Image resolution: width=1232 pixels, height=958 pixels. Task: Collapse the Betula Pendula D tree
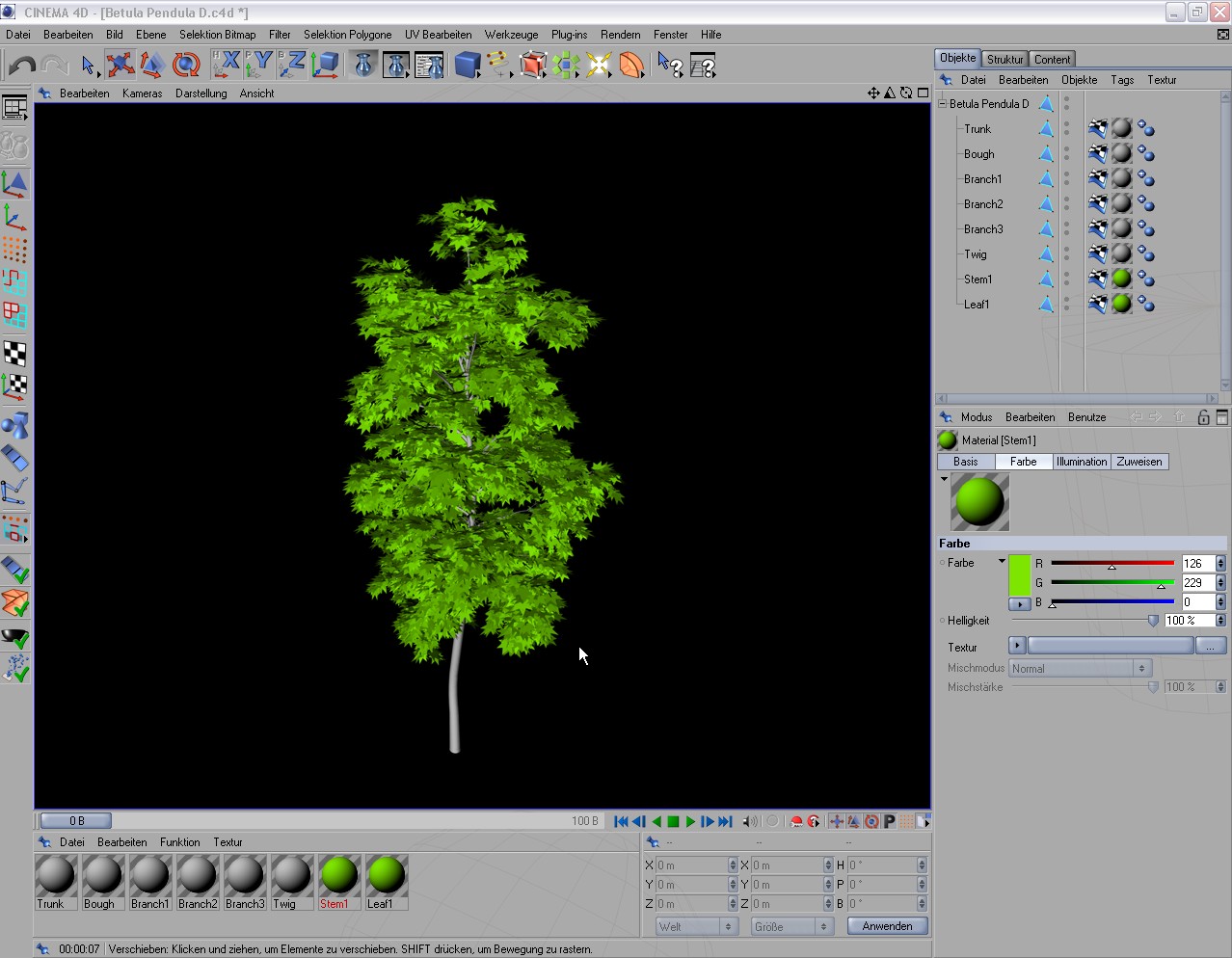(x=943, y=103)
